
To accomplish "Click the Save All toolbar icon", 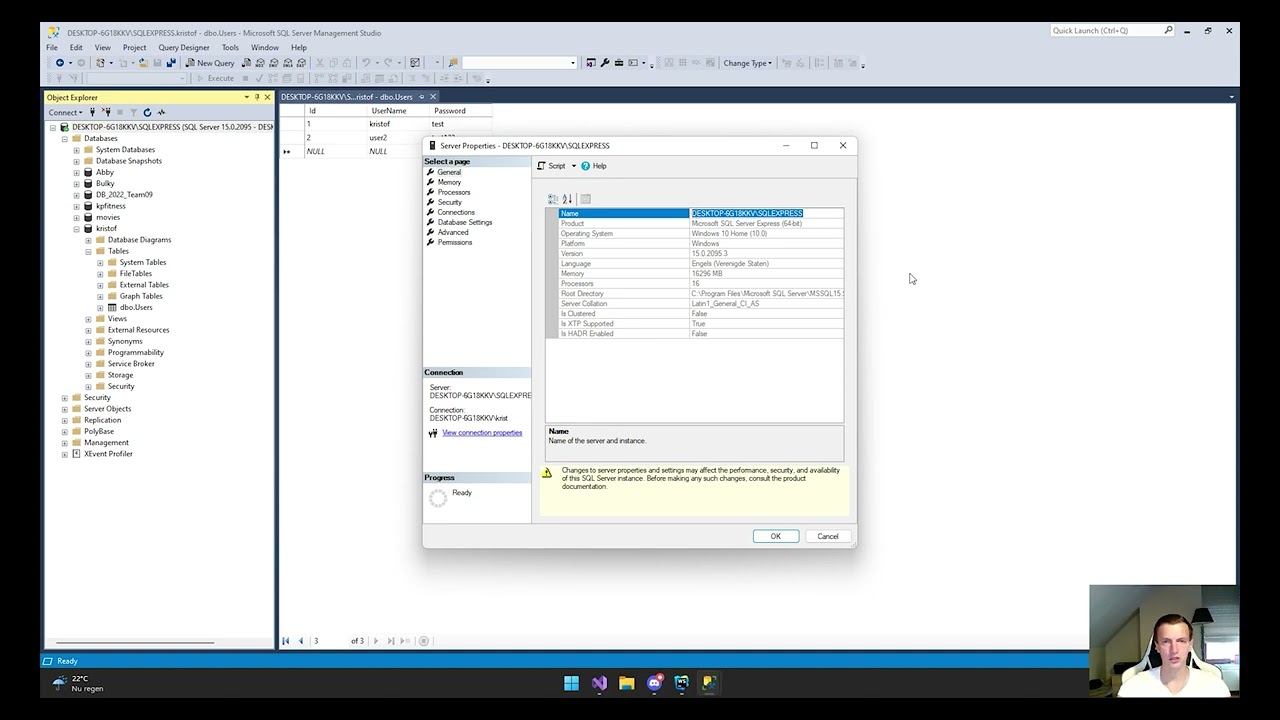I will tap(170, 63).
